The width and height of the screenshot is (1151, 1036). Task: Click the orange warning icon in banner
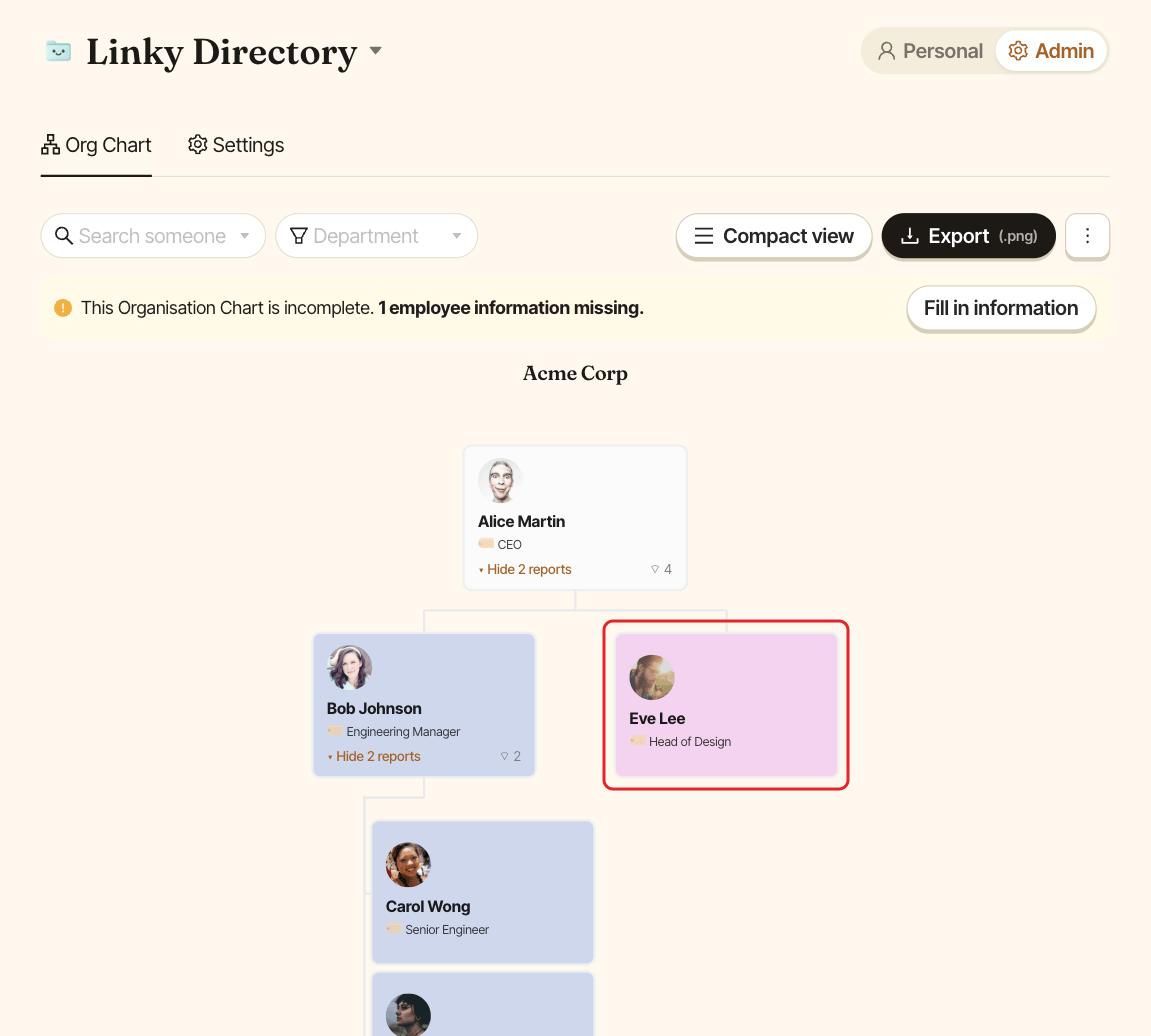tap(63, 308)
